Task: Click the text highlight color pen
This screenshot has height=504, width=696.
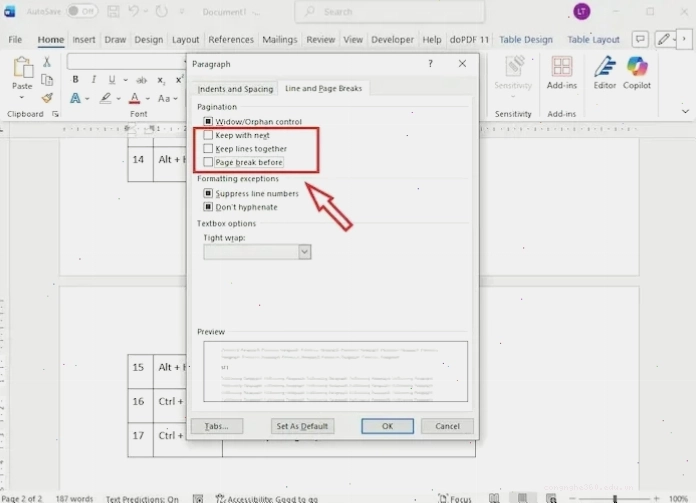Action: coord(105,98)
